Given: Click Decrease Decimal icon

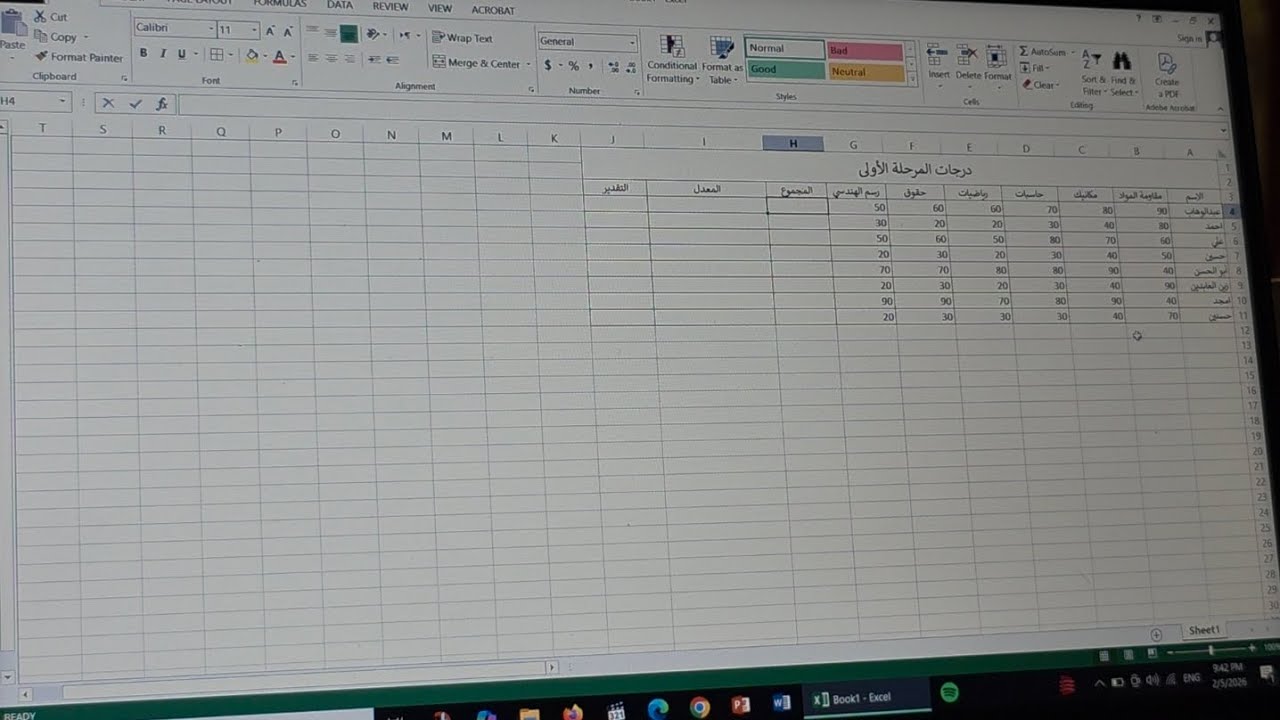Looking at the screenshot, I should point(632,68).
